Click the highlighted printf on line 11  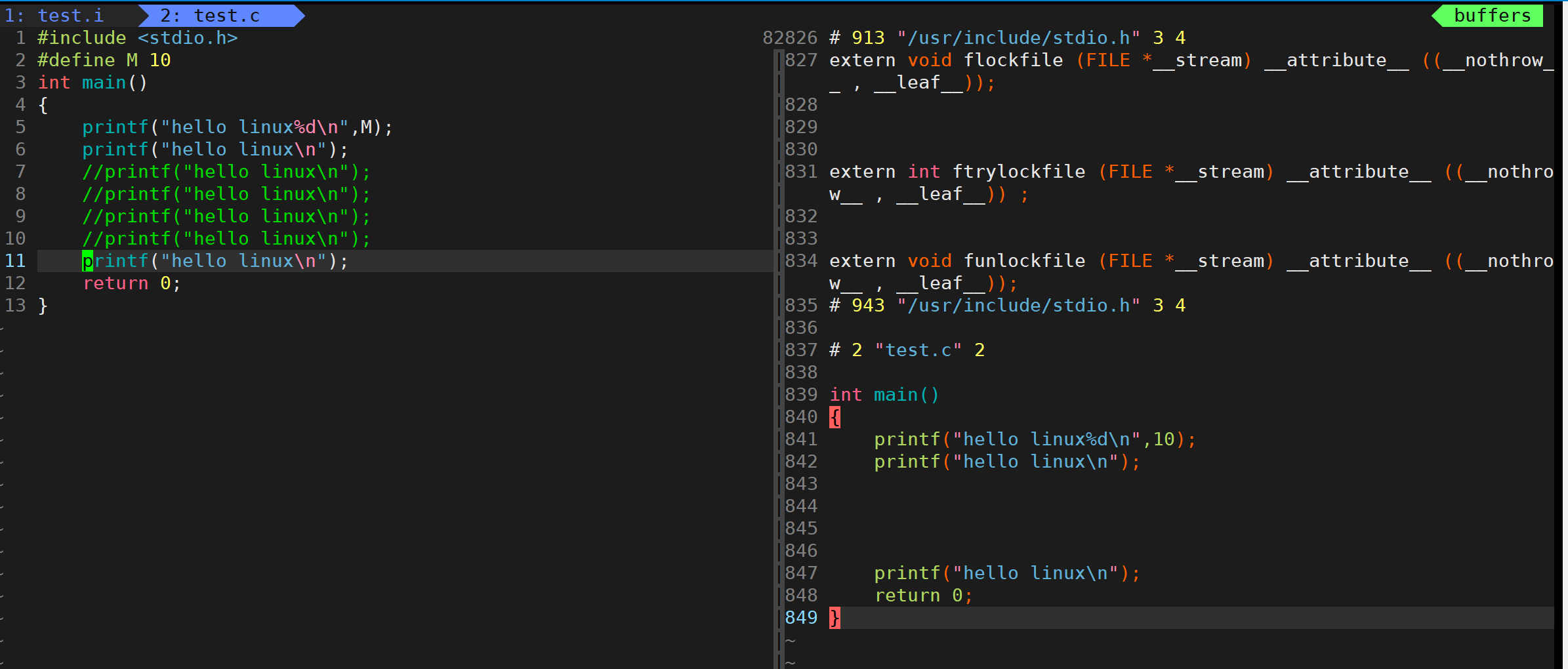pyautogui.click(x=215, y=261)
